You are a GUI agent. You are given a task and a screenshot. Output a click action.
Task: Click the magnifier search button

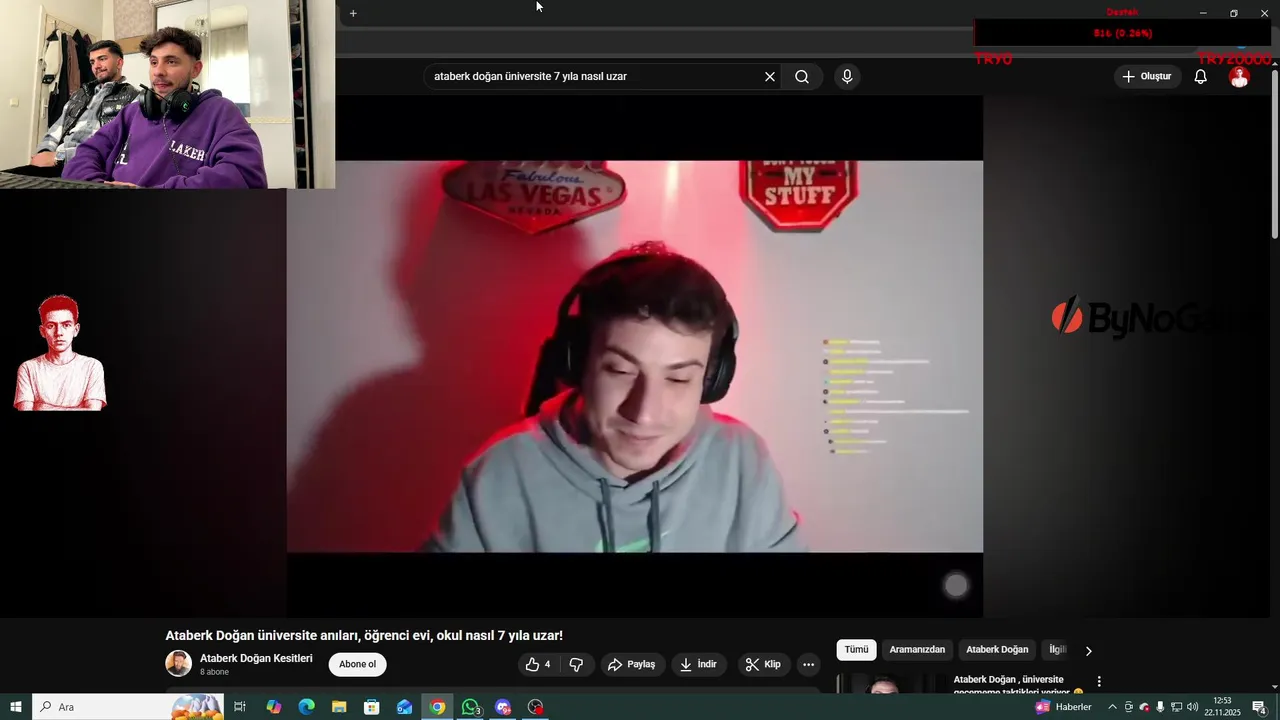(802, 77)
